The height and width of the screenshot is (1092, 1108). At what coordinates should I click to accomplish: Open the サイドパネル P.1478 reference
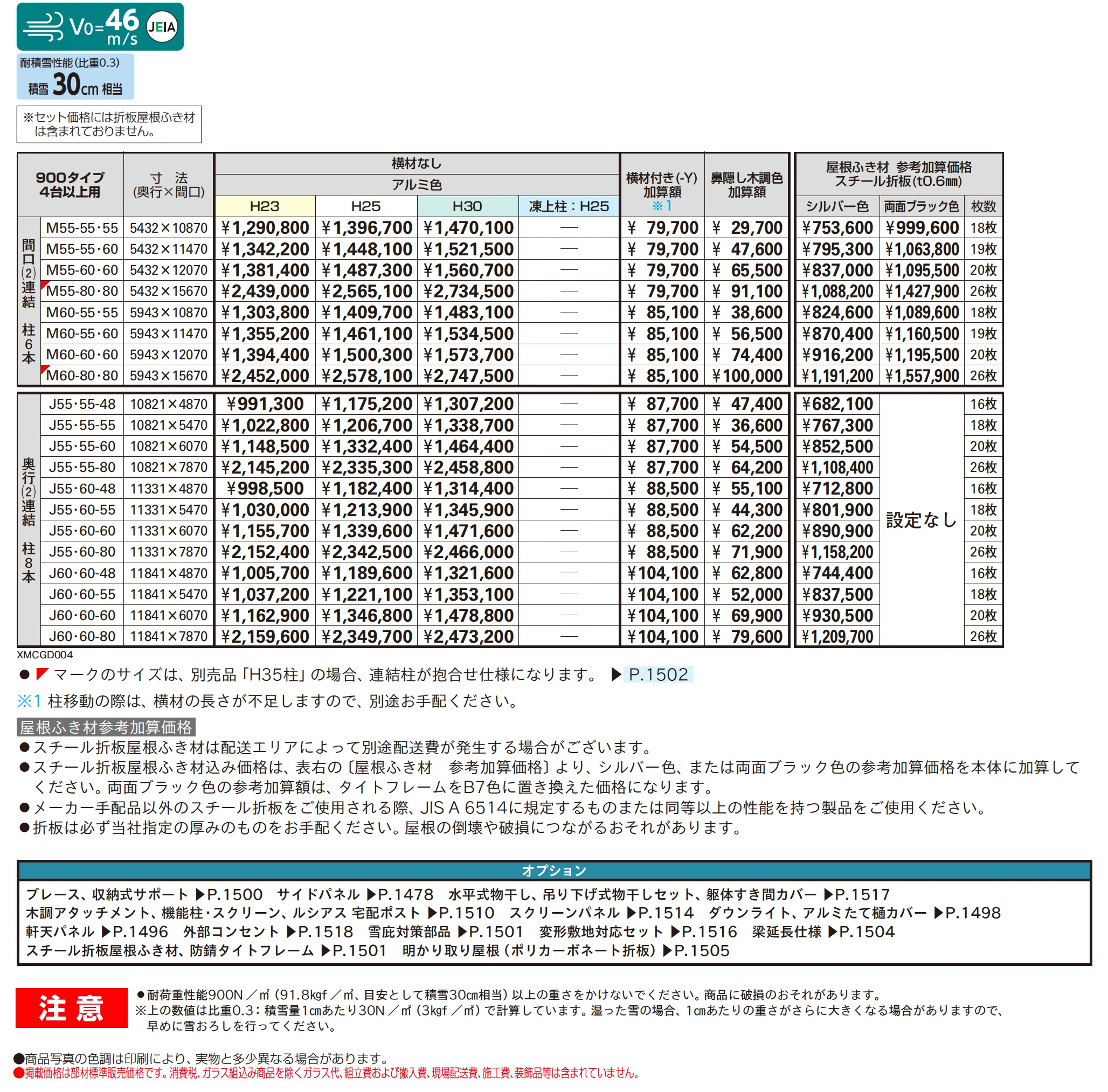pyautogui.click(x=355, y=894)
